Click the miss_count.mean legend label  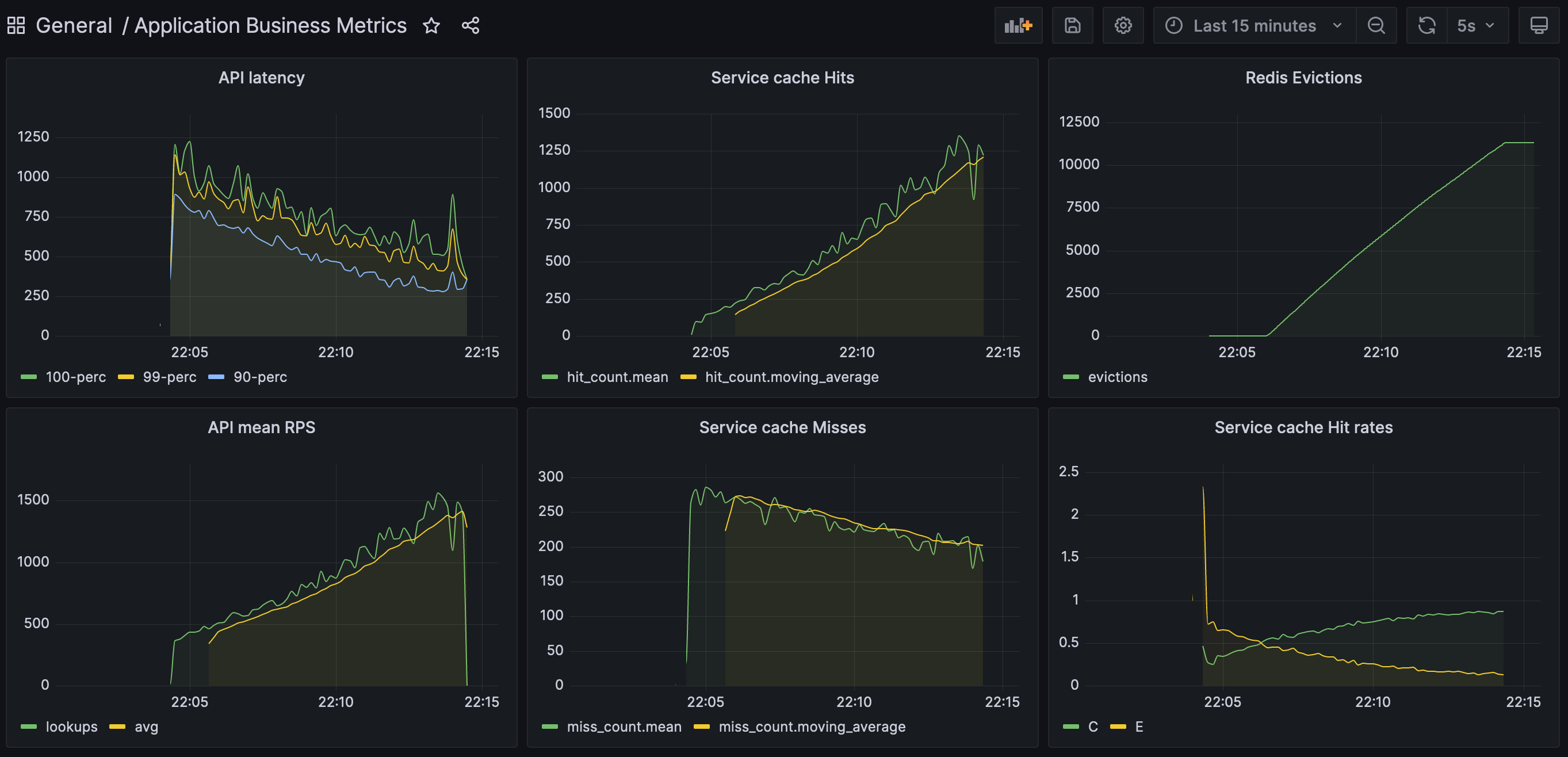(x=624, y=727)
